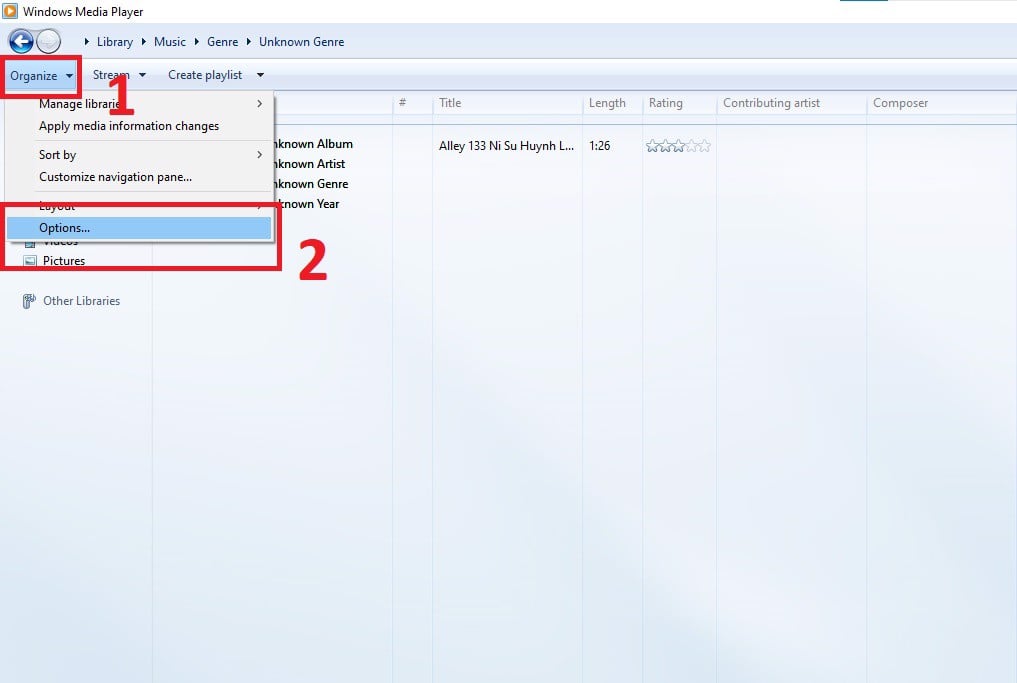The height and width of the screenshot is (683, 1017).
Task: Choose Apply media information changes
Action: coord(139,126)
